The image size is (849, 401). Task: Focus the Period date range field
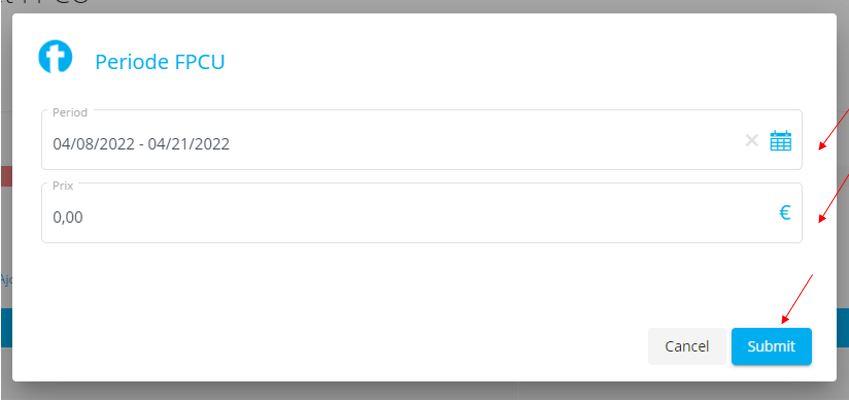tap(422, 140)
